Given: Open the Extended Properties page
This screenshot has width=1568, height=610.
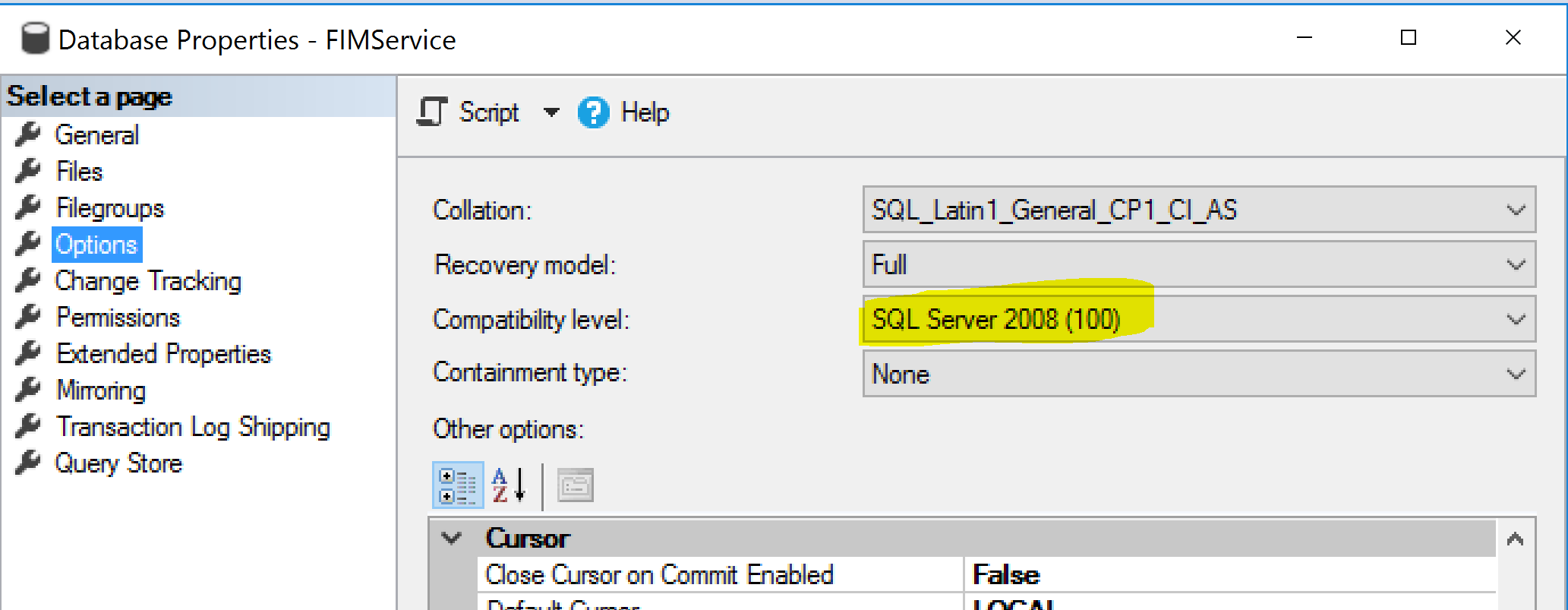Looking at the screenshot, I should (x=163, y=354).
